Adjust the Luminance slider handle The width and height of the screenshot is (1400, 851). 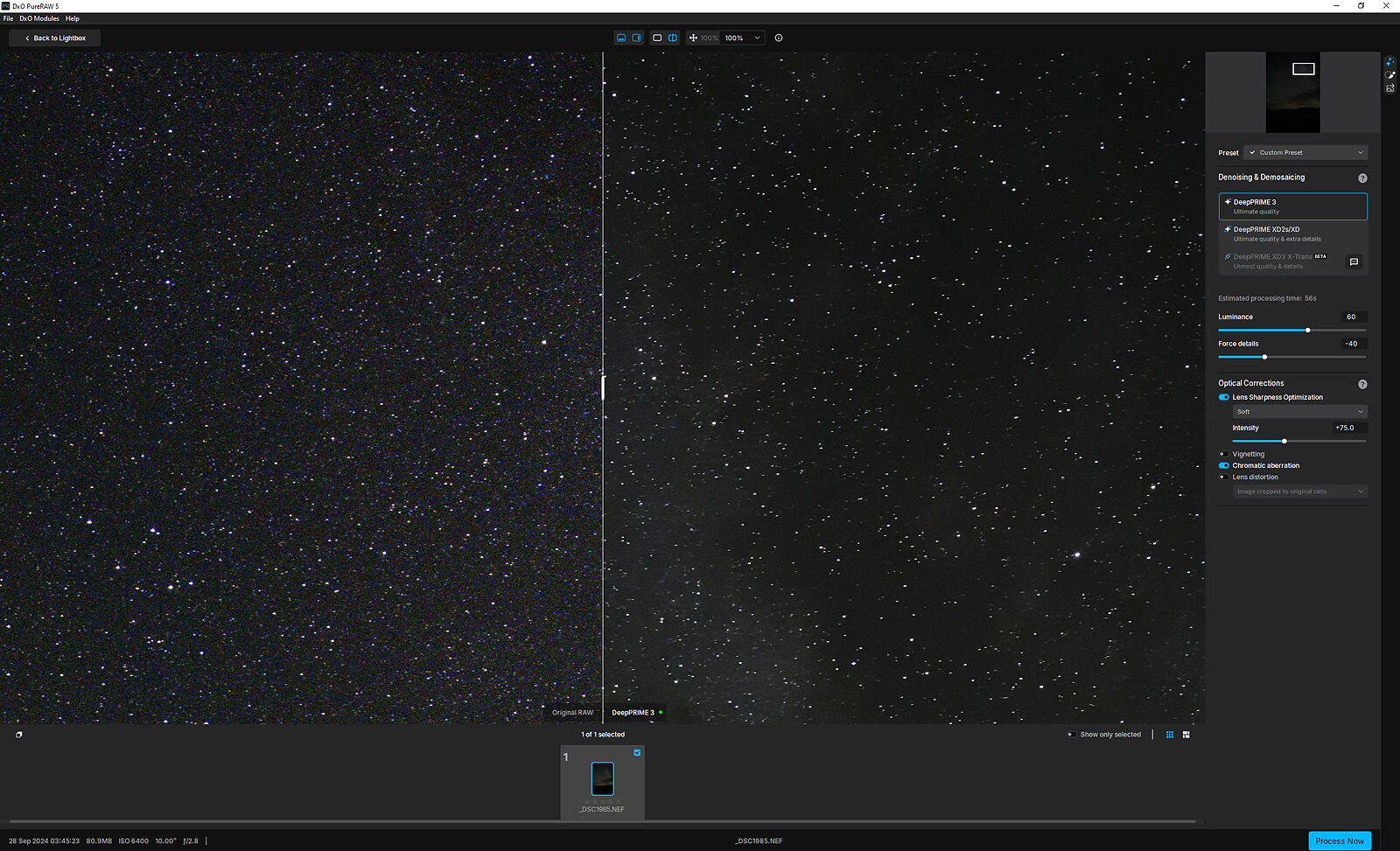click(x=1307, y=330)
